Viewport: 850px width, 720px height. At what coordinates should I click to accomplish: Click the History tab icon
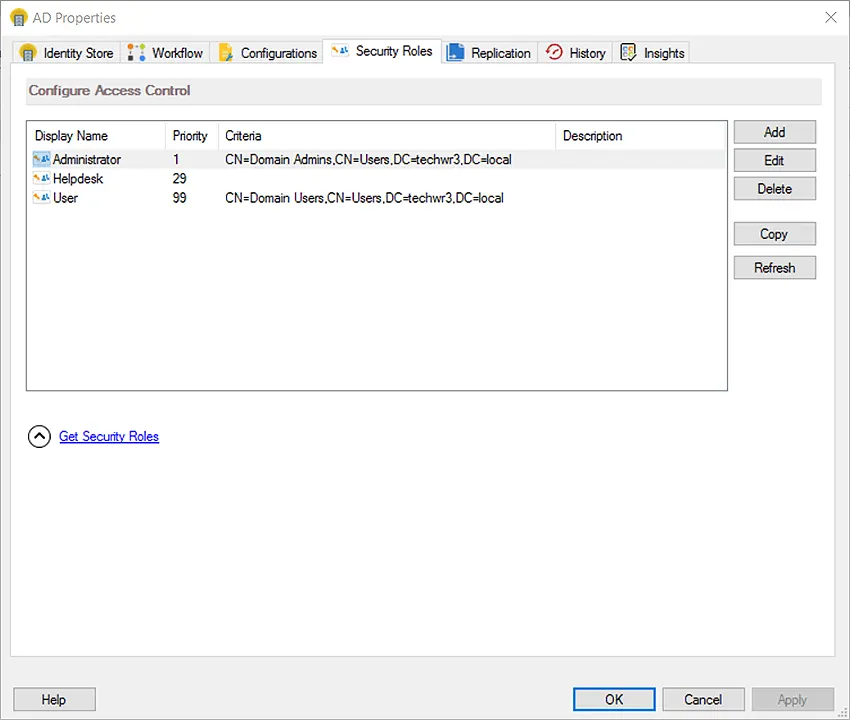(x=554, y=52)
